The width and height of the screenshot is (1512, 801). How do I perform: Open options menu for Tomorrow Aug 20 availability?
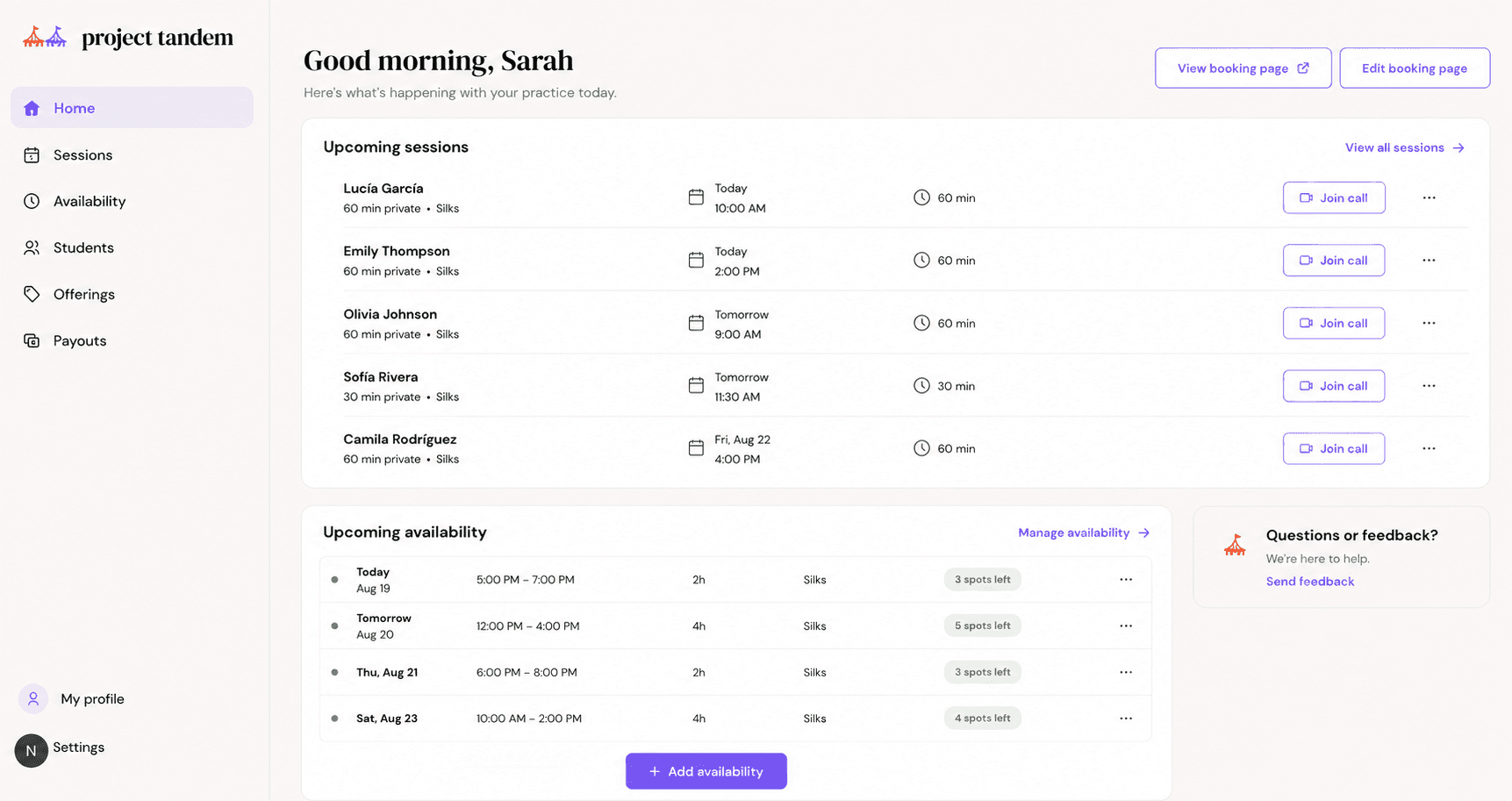(1126, 626)
